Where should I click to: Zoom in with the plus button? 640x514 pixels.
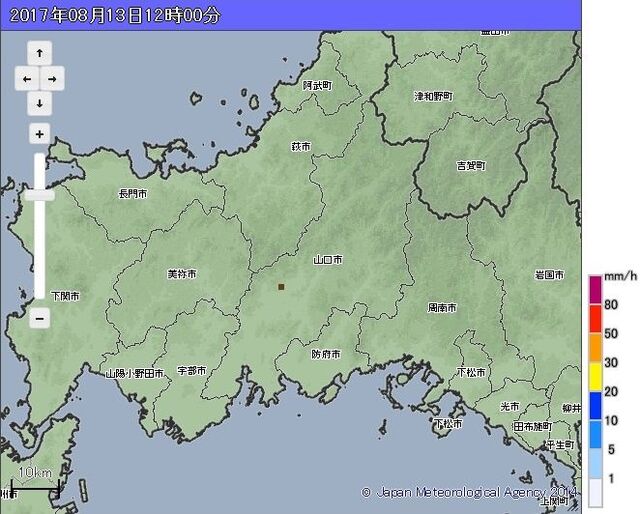tap(40, 134)
